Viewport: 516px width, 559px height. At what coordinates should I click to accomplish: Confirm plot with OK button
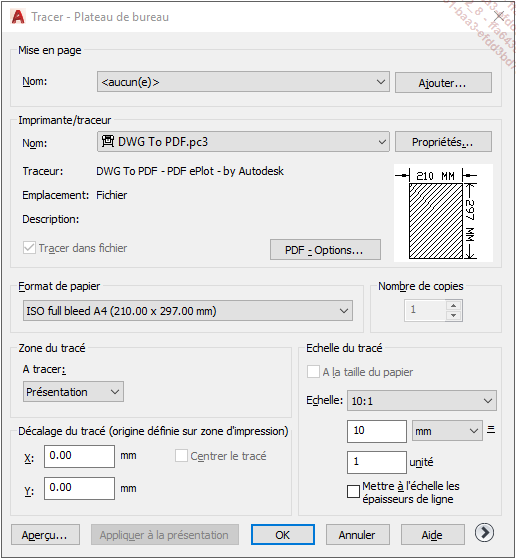(x=283, y=534)
